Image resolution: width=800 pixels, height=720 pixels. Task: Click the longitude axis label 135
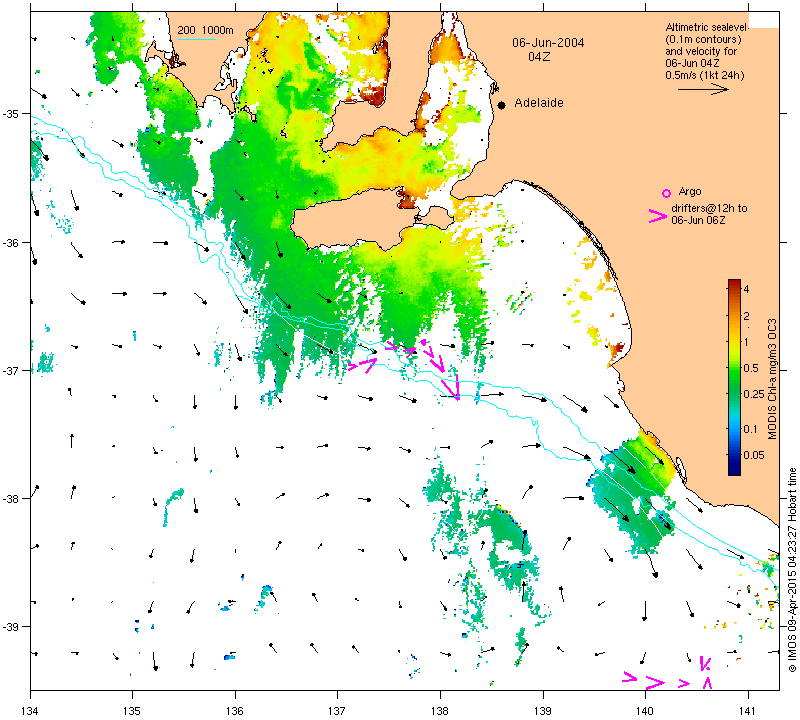click(133, 710)
